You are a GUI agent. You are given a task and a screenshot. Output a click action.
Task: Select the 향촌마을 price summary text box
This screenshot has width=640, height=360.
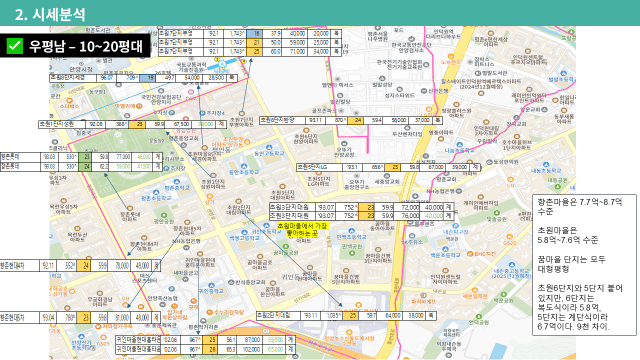pyautogui.click(x=584, y=265)
